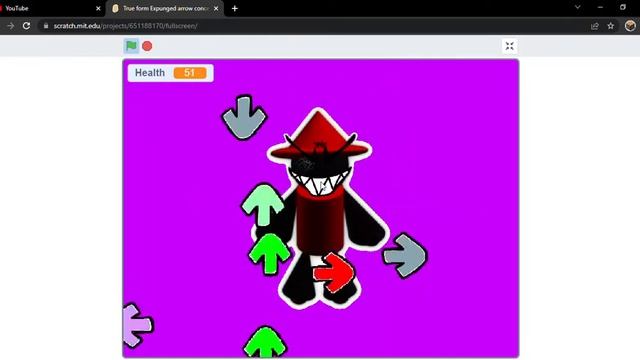Open the tab search chevron
This screenshot has height=360, width=640.
[578, 7]
